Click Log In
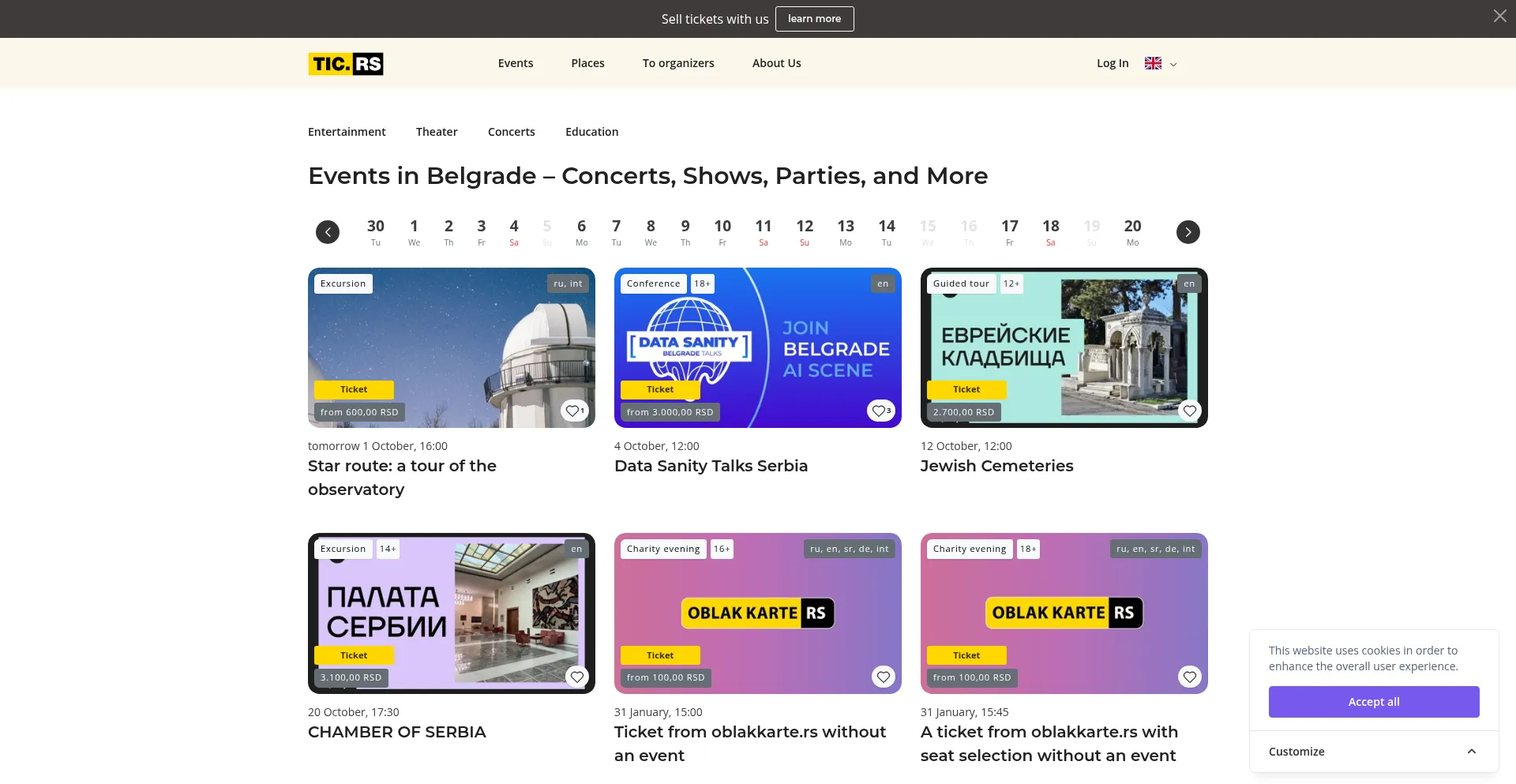The height and width of the screenshot is (784, 1516). (1113, 63)
